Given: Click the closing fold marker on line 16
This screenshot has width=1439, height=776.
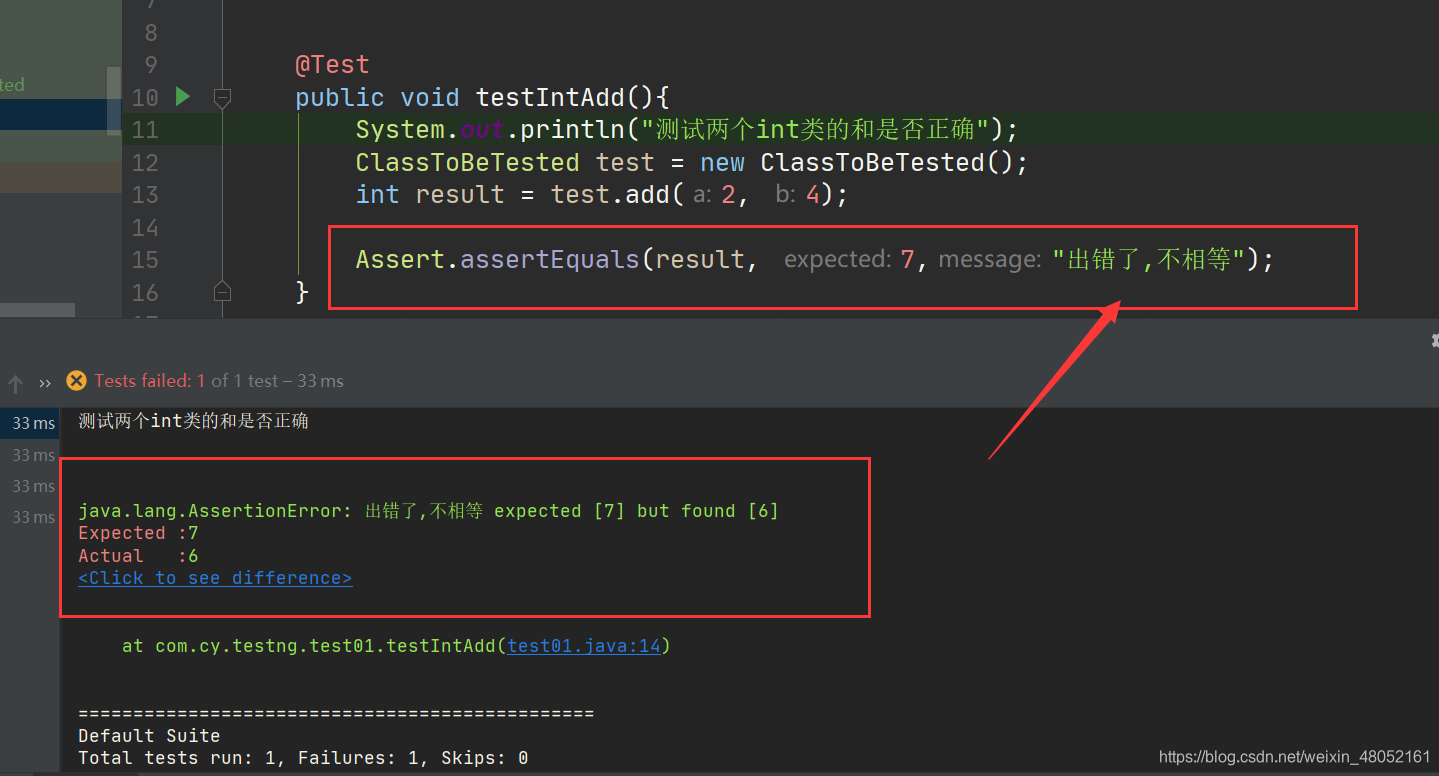Looking at the screenshot, I should pyautogui.click(x=222, y=291).
